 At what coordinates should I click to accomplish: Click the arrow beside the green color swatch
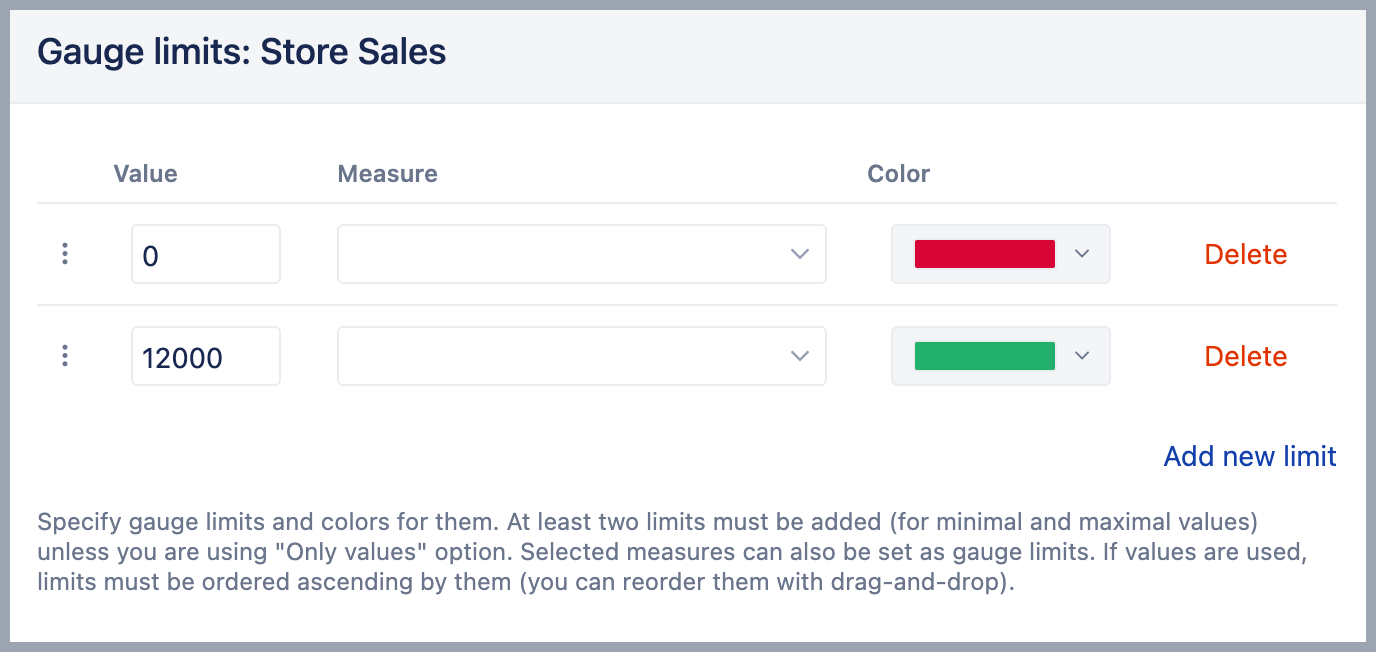1081,356
